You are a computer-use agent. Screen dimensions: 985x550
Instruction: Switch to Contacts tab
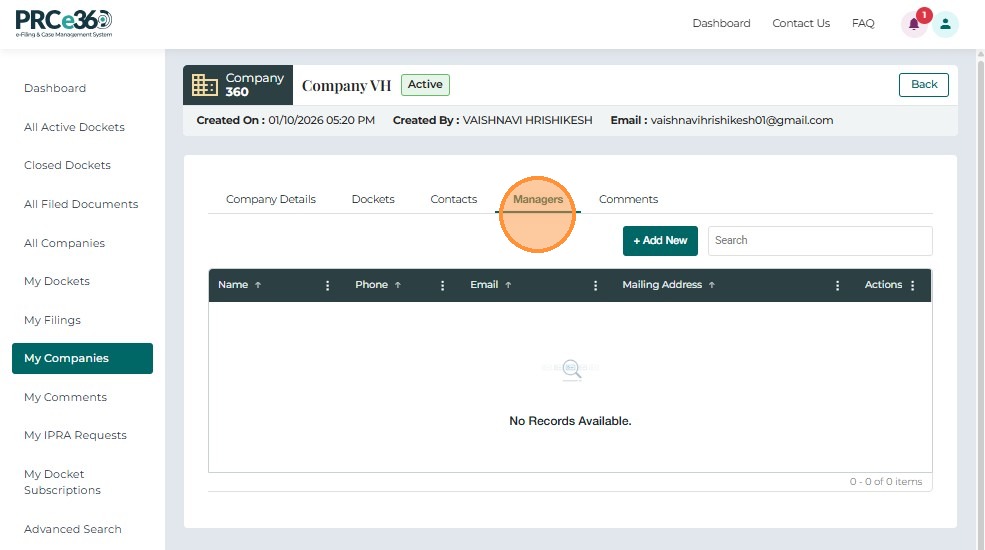454,199
